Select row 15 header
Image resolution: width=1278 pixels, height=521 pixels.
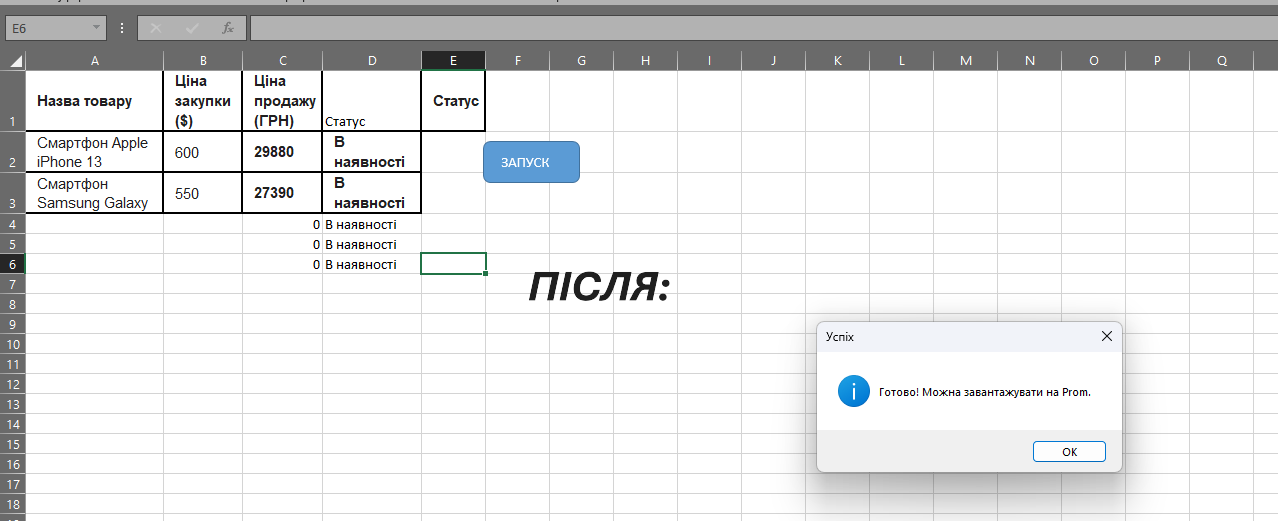pyautogui.click(x=13, y=444)
